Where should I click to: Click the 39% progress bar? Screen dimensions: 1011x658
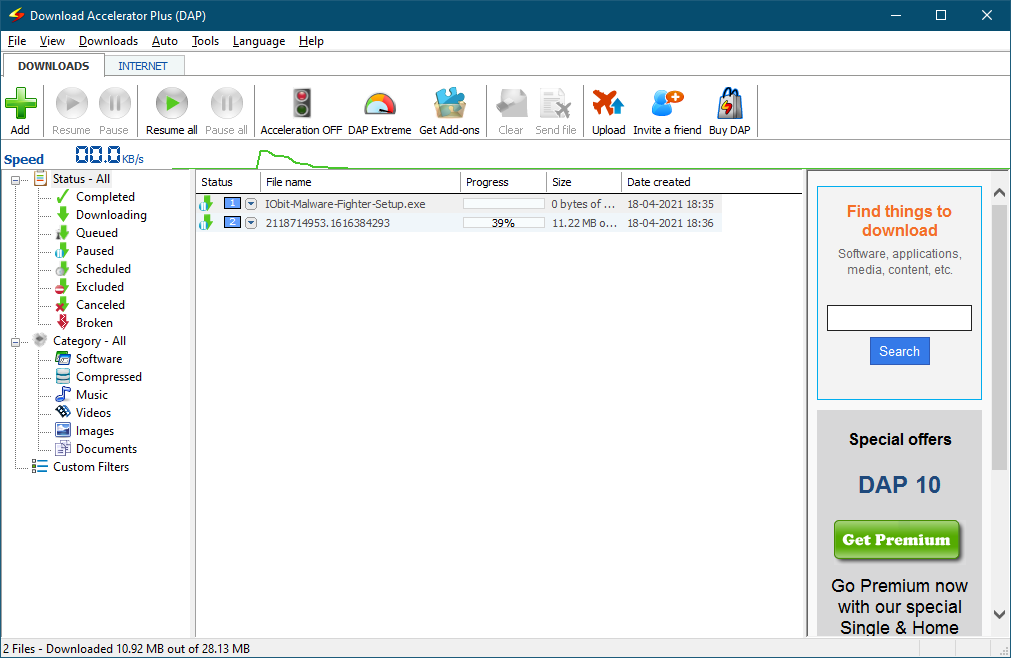(504, 223)
